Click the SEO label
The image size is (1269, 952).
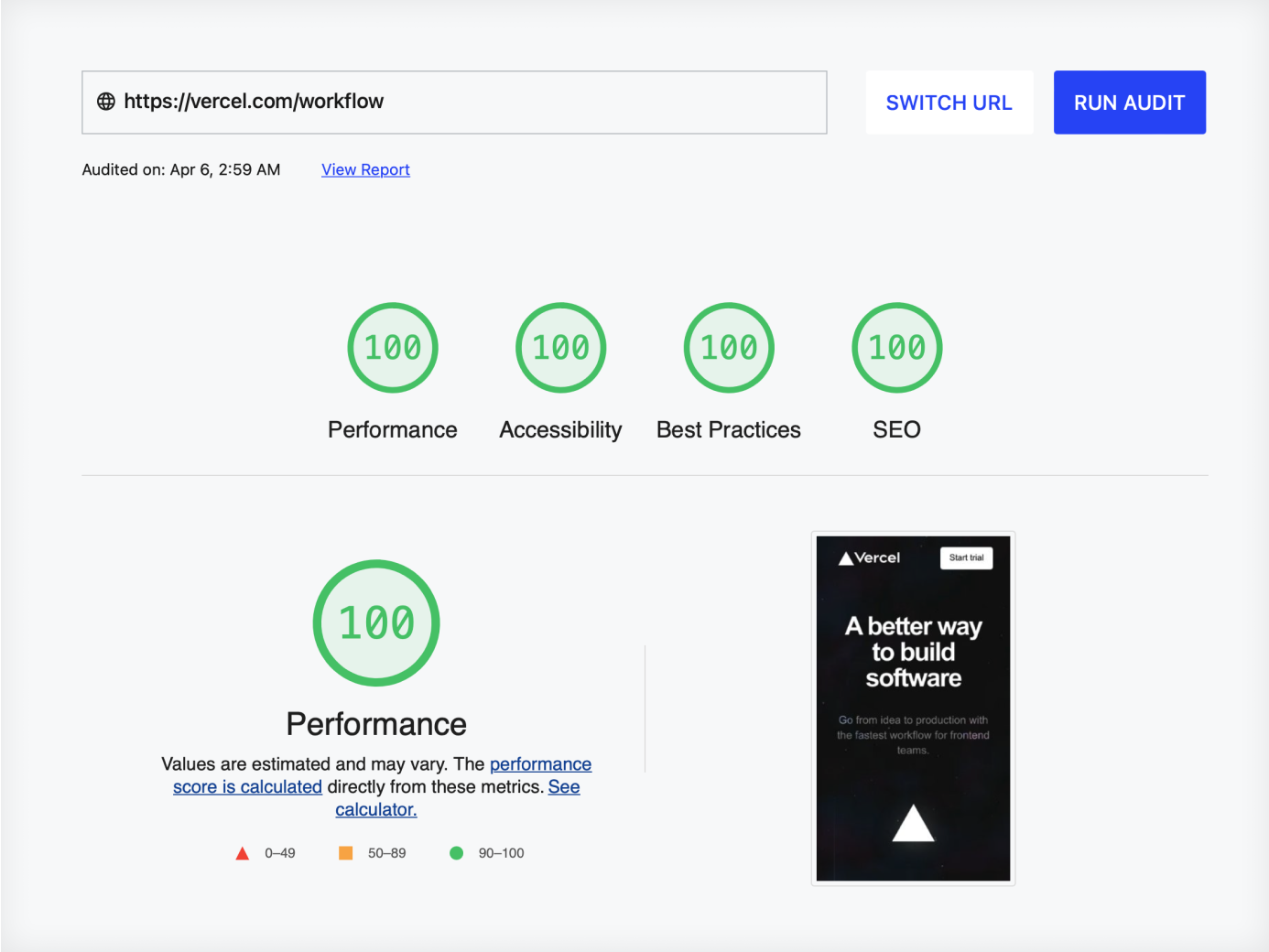[897, 429]
